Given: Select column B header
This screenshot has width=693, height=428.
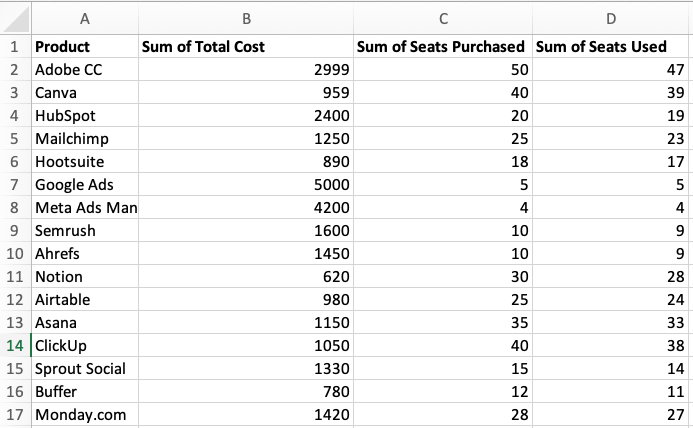Looking at the screenshot, I should [246, 17].
